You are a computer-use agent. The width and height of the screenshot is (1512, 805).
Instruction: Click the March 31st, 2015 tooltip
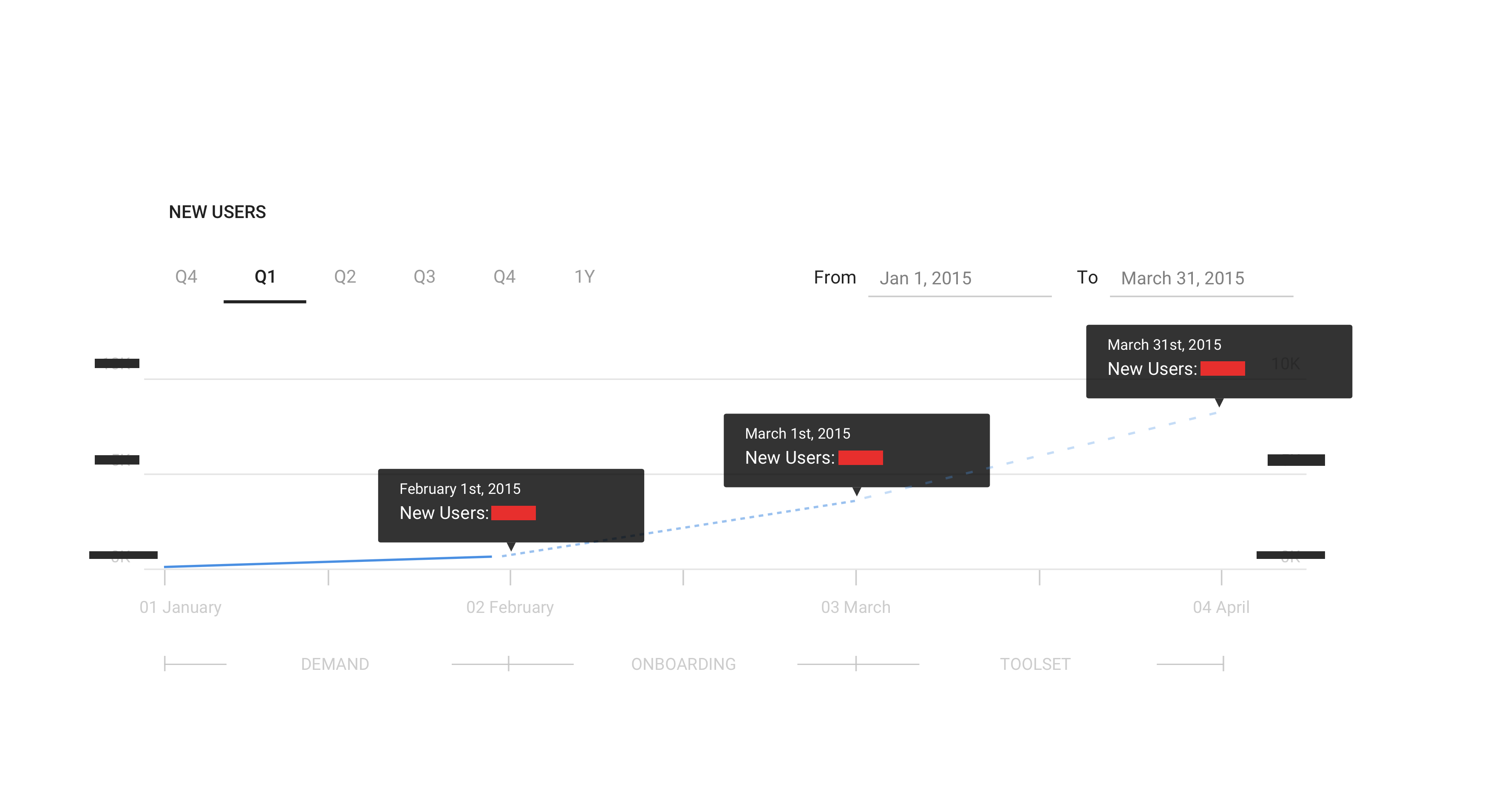(1218, 361)
